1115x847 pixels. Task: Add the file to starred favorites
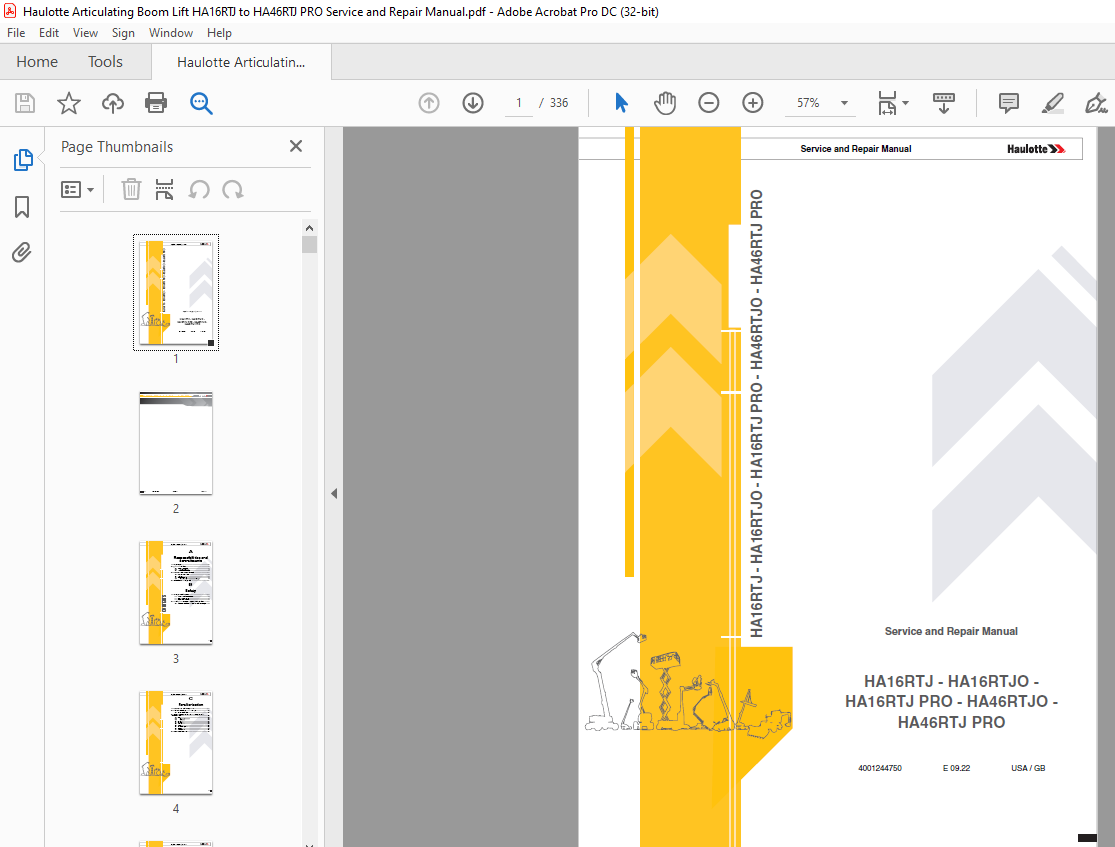(69, 103)
